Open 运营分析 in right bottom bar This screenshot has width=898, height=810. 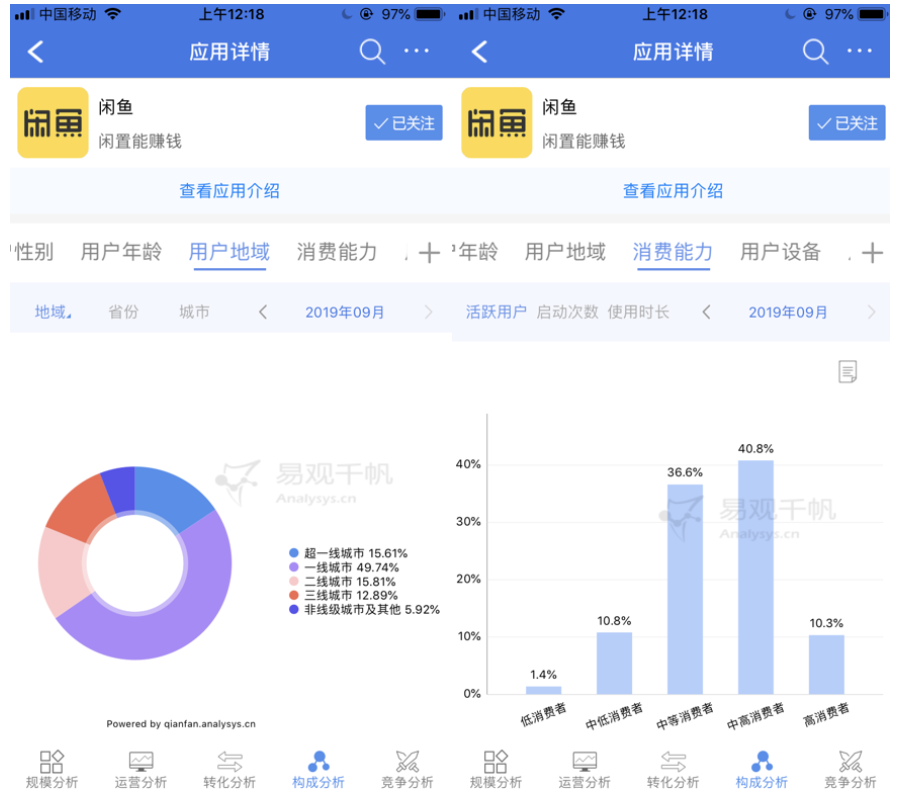(x=584, y=770)
